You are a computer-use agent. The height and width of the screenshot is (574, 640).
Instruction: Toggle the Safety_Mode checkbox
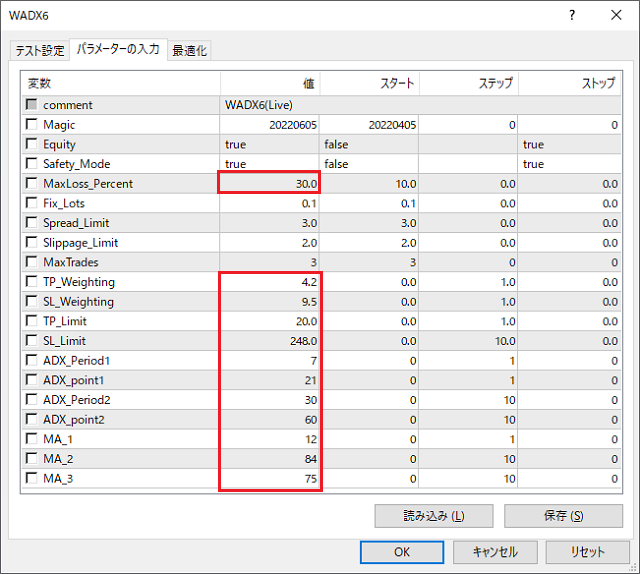coord(31,163)
